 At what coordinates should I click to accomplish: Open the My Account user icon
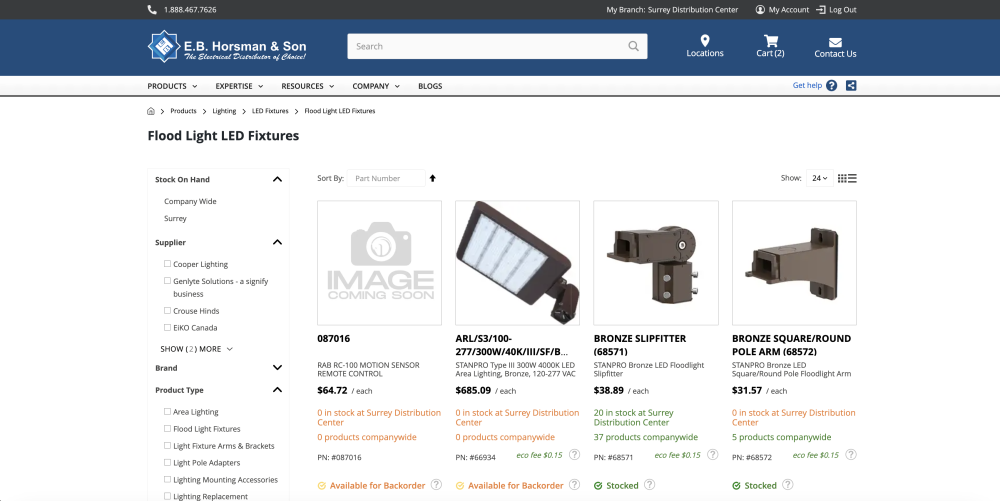click(x=760, y=10)
